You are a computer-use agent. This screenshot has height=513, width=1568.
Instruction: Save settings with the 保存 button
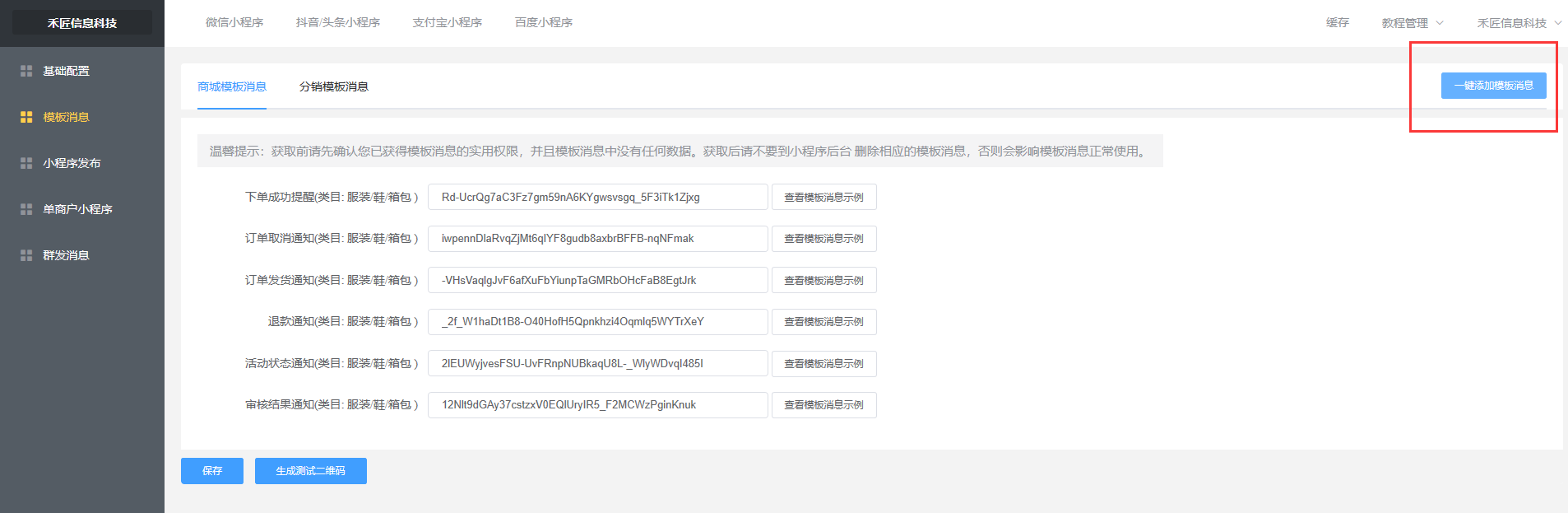[x=212, y=471]
